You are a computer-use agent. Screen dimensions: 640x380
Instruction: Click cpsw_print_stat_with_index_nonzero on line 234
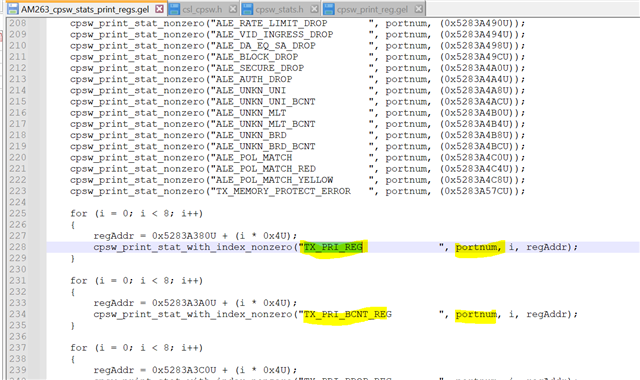(193, 314)
